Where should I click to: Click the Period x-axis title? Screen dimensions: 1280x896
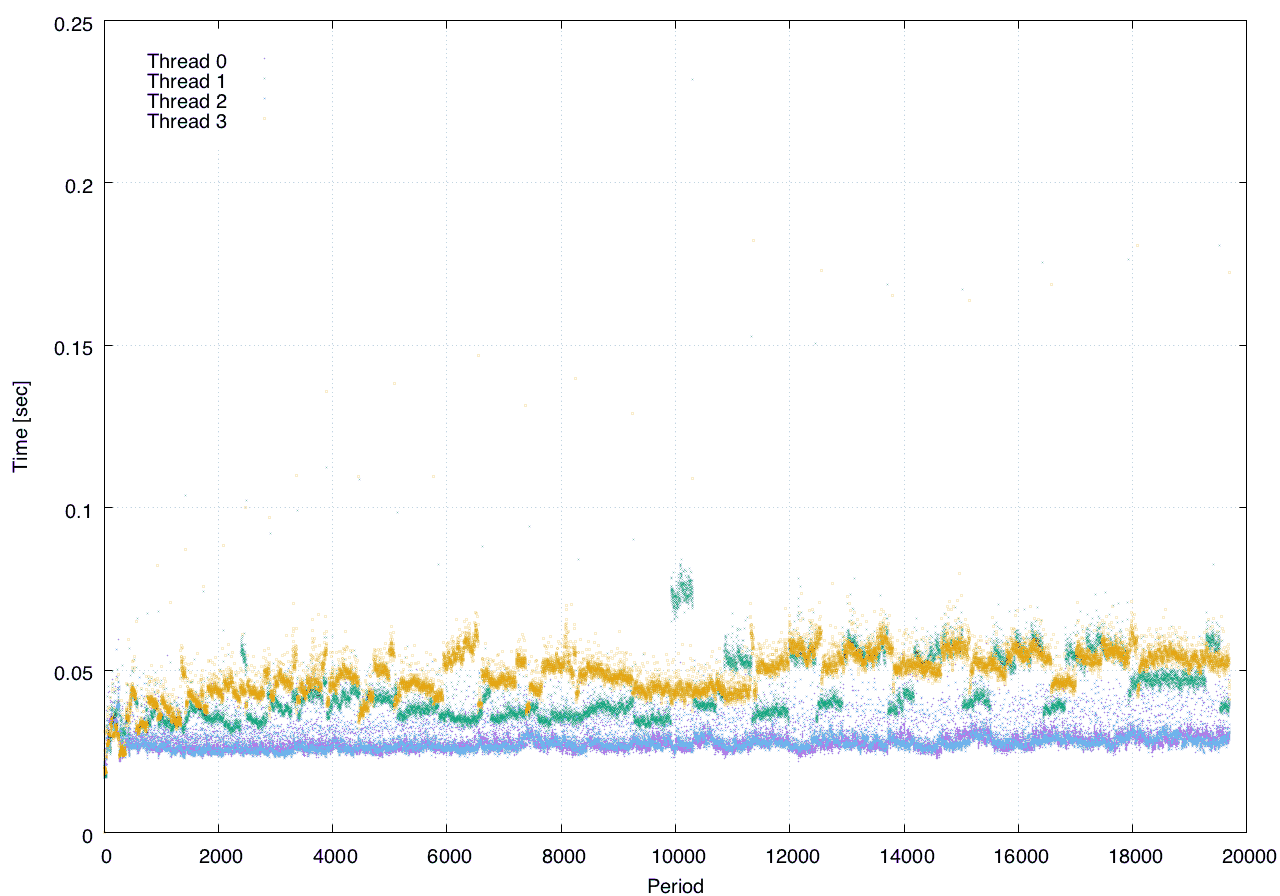coord(675,885)
